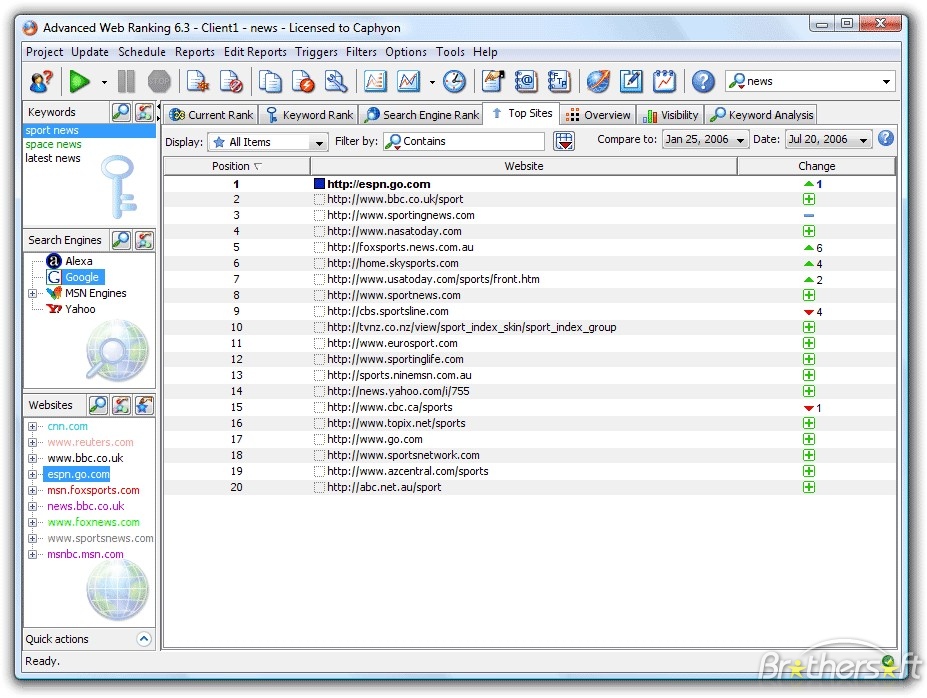Expand the www.bbc.co.uk website node
The image size is (927, 698).
pyautogui.click(x=33, y=458)
